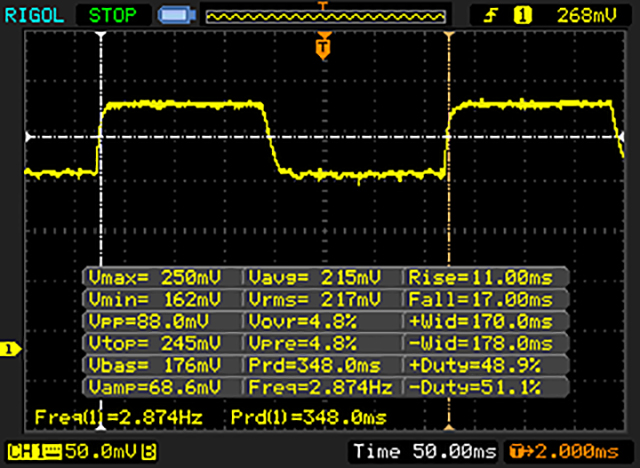
Task: Click the 2.000ms trigger offset readout
Action: [x=577, y=452]
